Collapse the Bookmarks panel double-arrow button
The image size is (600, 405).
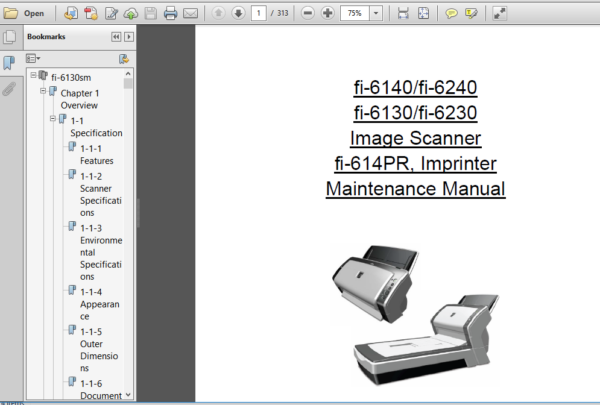[x=116, y=37]
